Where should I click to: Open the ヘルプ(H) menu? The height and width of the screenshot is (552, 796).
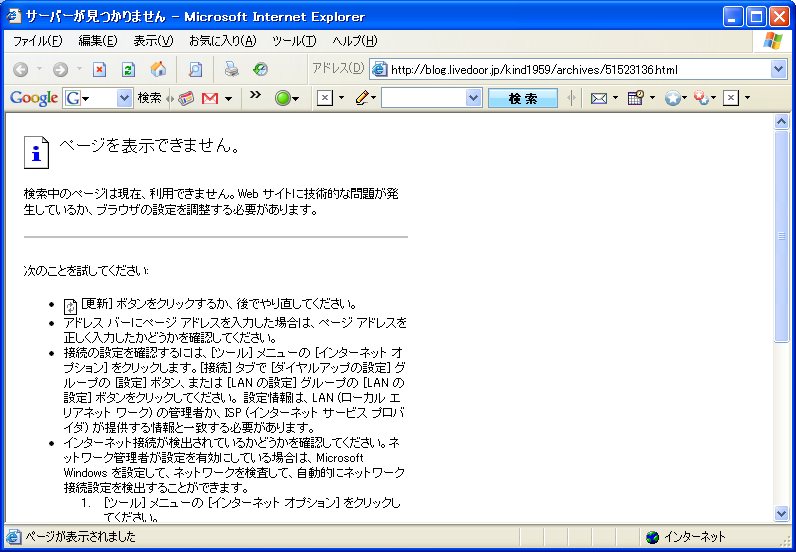click(355, 41)
